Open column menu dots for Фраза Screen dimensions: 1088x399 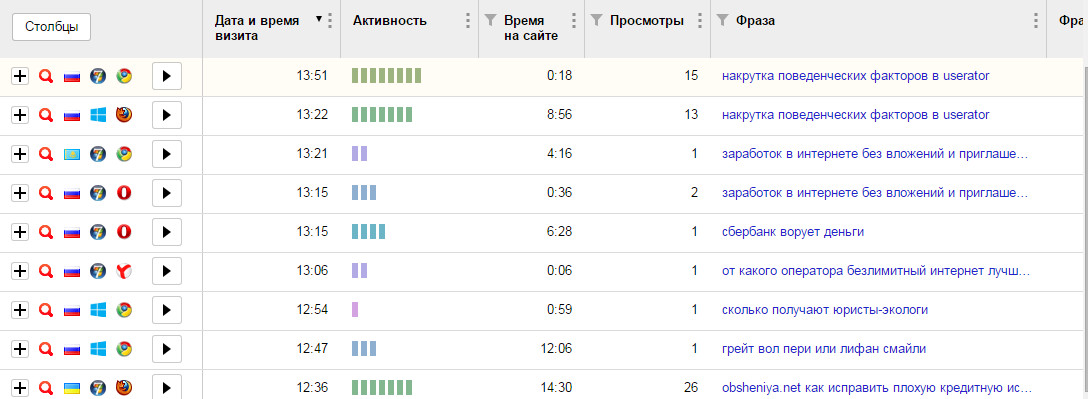1036,21
